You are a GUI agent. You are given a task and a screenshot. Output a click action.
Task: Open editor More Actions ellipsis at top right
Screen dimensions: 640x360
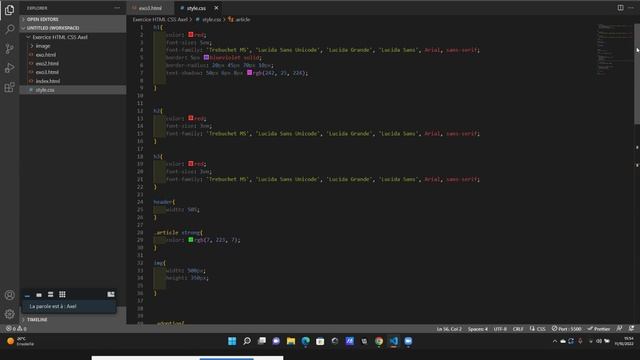(631, 8)
